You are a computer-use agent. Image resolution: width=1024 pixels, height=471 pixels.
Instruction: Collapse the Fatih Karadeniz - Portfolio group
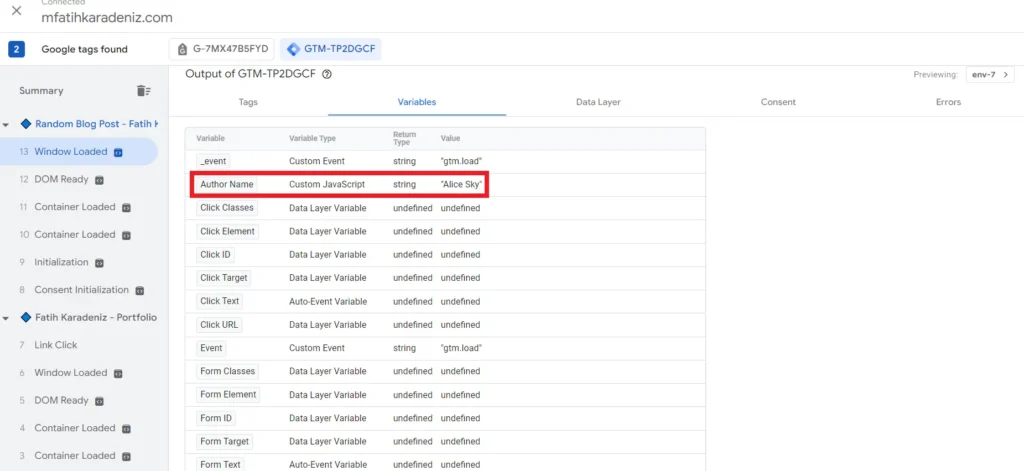click(x=6, y=318)
